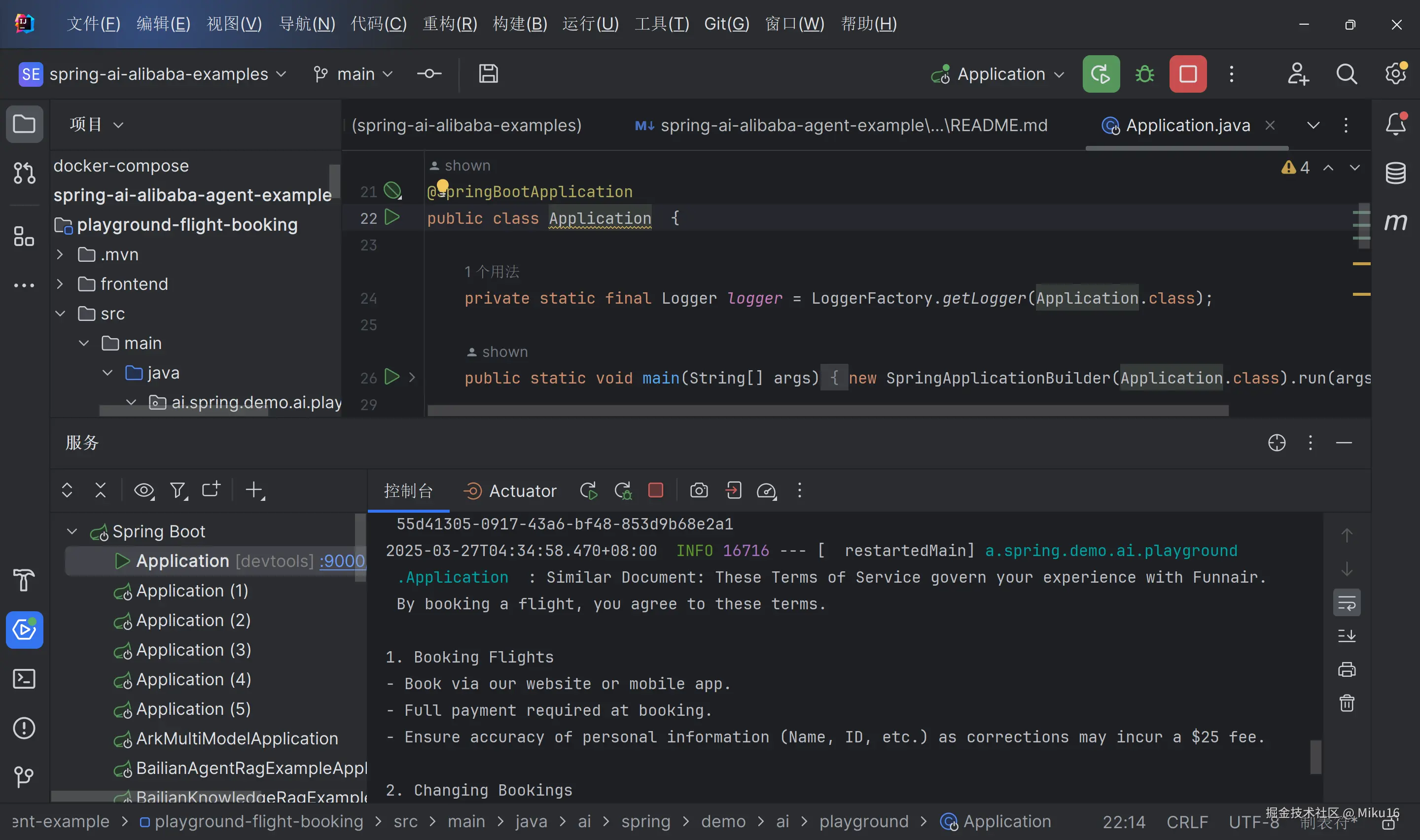Screen dimensions: 1420x840
Task: Open the Notifications bell icon
Action: coord(1395,124)
